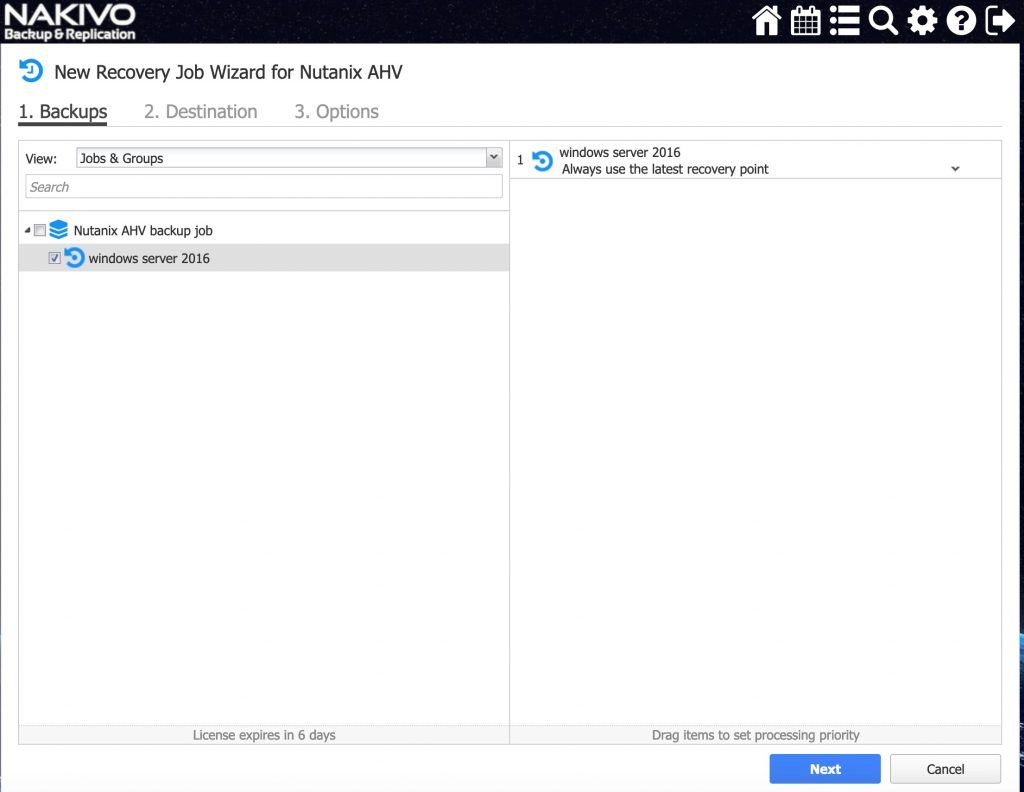
Task: Expand recovery point options chevron
Action: (x=955, y=169)
